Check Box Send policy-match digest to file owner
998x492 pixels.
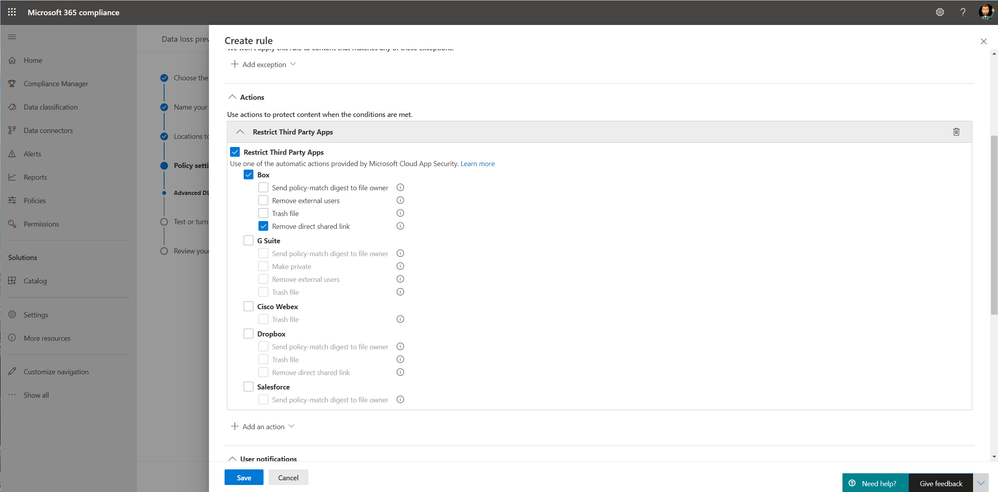(263, 188)
